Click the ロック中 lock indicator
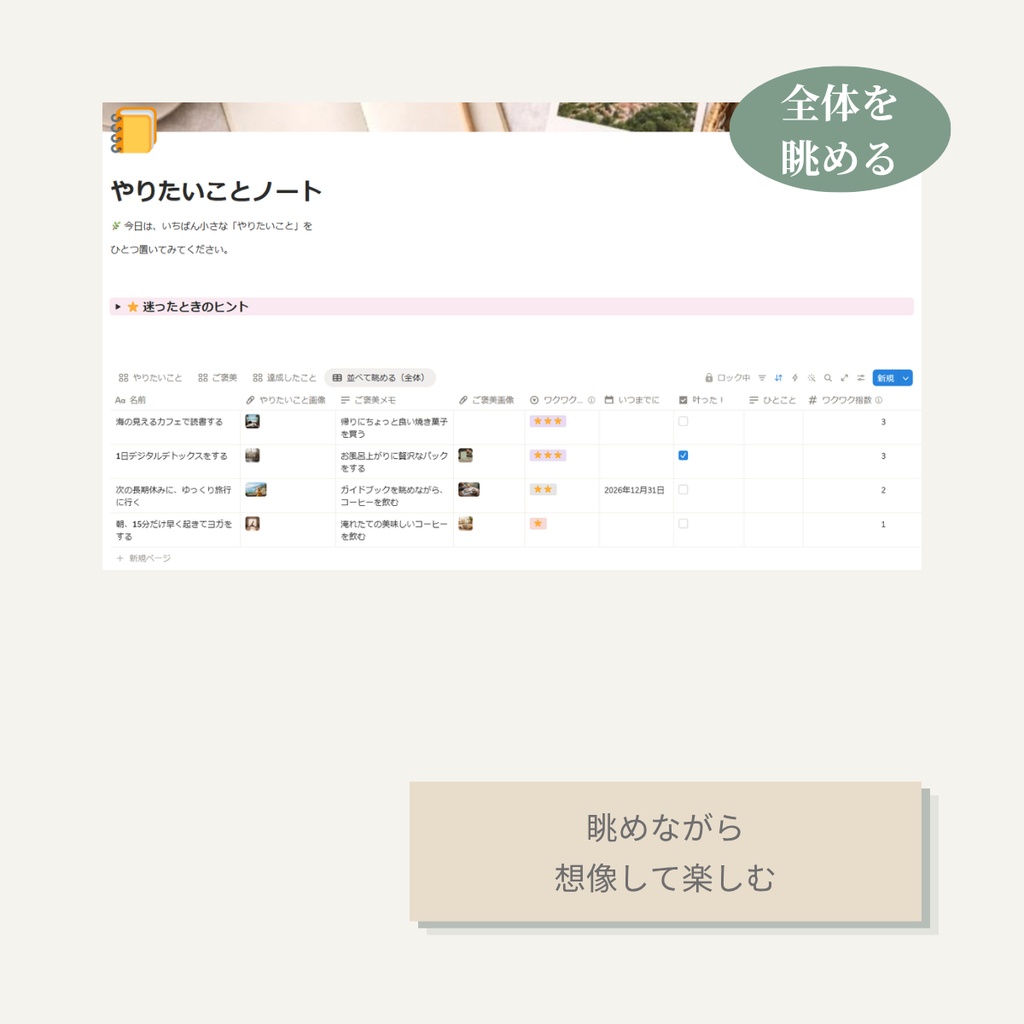The height and width of the screenshot is (1024, 1024). coord(727,377)
